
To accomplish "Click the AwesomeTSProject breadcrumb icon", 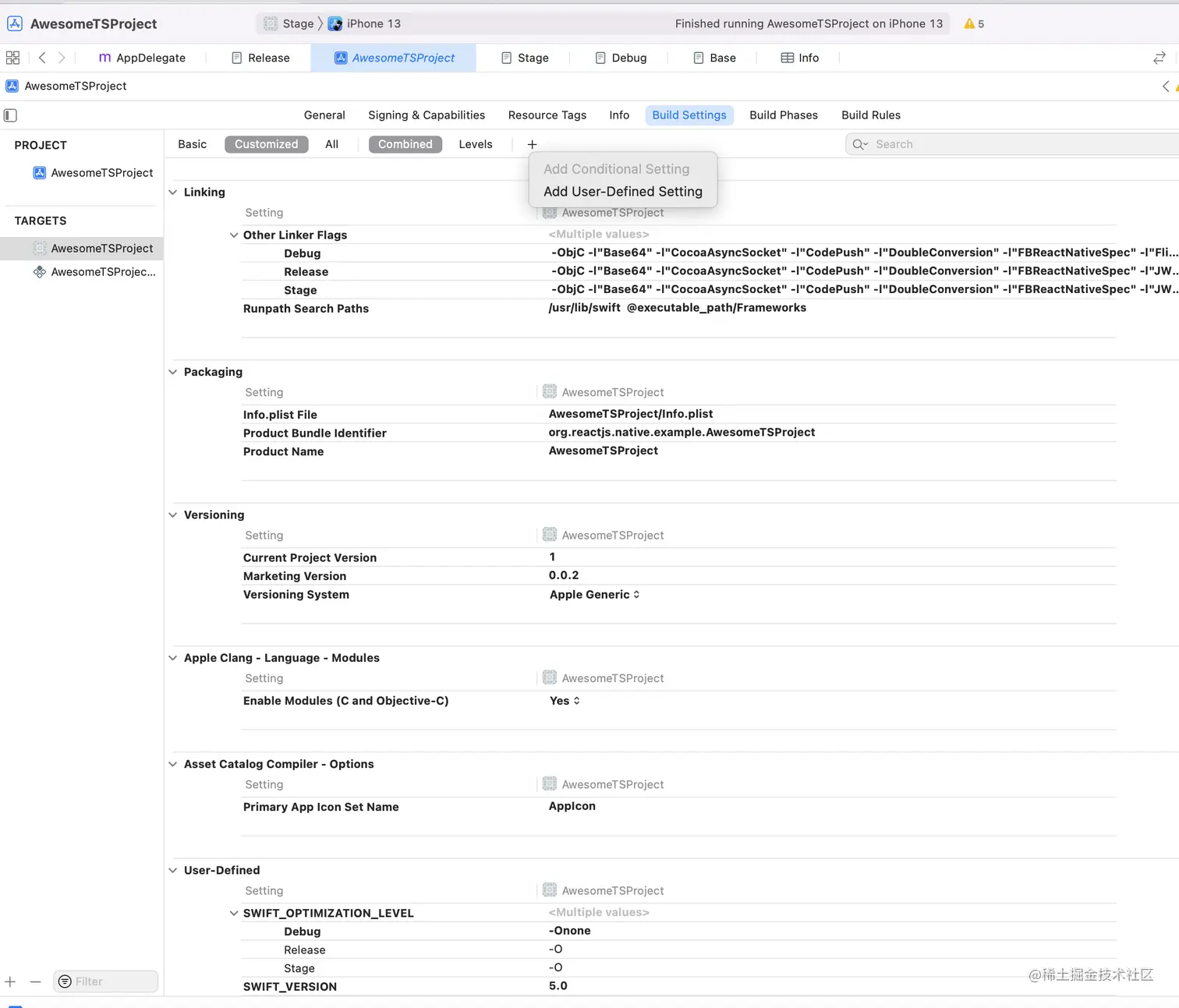I will tap(12, 86).
